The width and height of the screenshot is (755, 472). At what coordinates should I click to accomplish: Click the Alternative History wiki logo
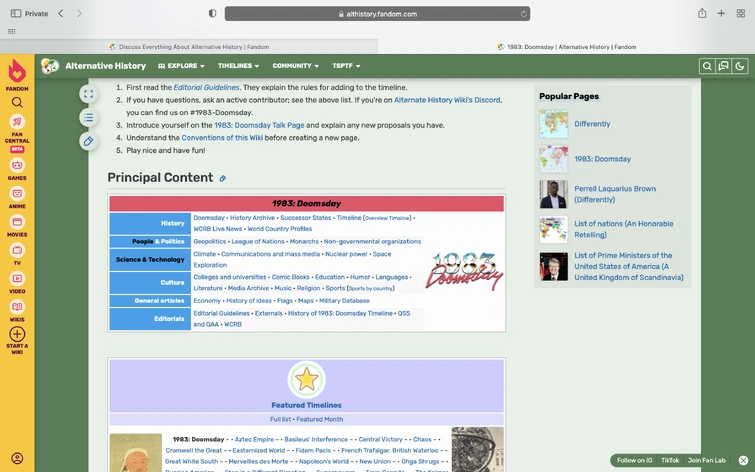[x=50, y=66]
